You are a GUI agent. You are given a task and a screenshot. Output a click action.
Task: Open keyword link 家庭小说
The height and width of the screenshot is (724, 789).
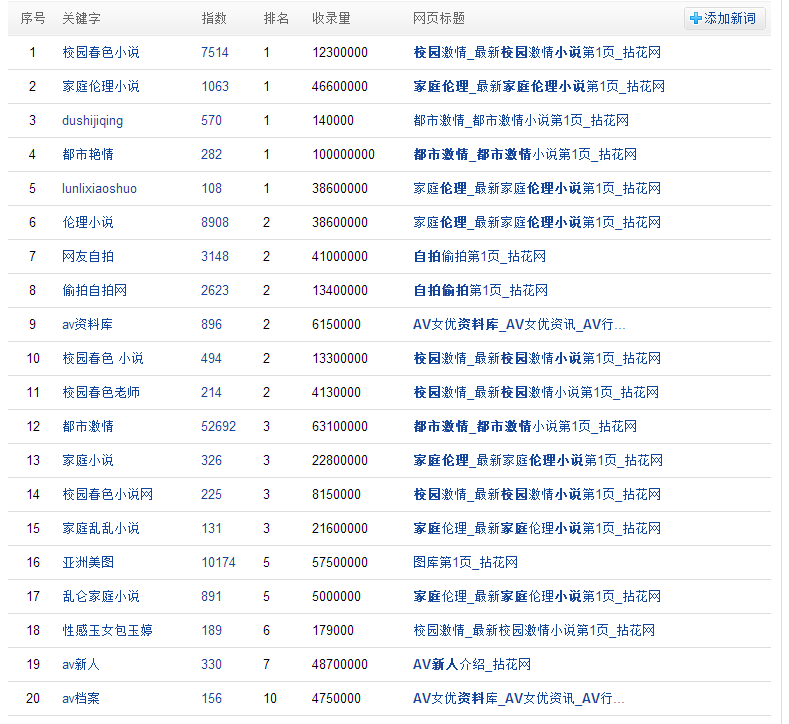pyautogui.click(x=88, y=460)
